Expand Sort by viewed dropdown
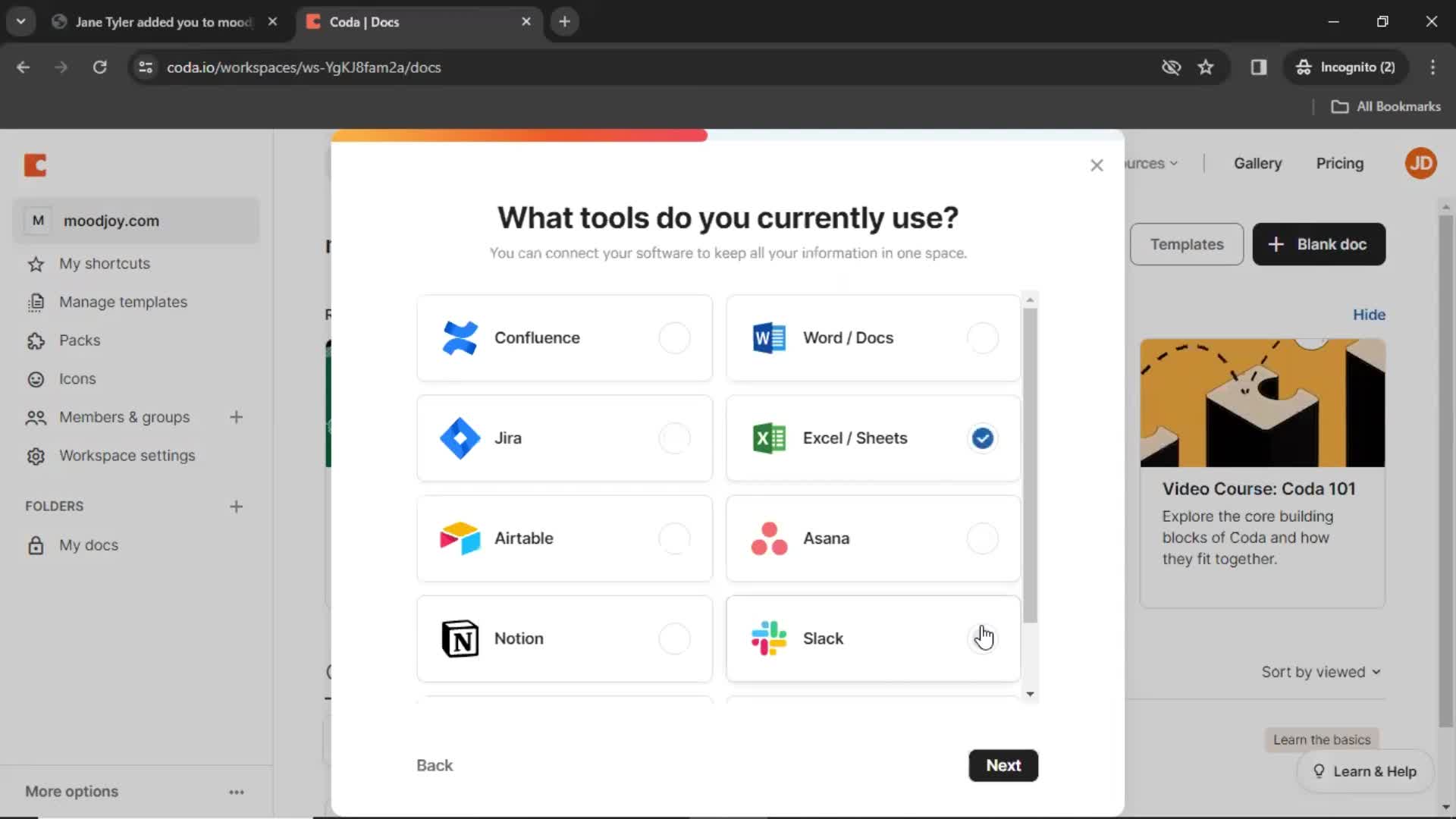1456x819 pixels. 1320,672
